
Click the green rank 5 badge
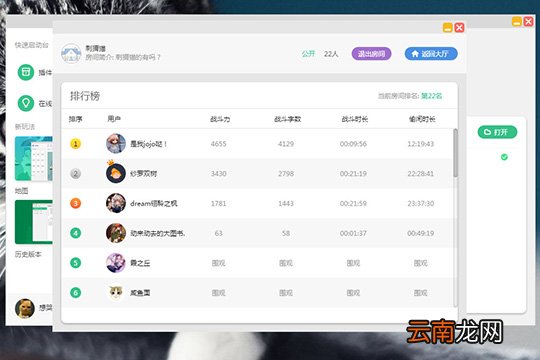(75, 263)
